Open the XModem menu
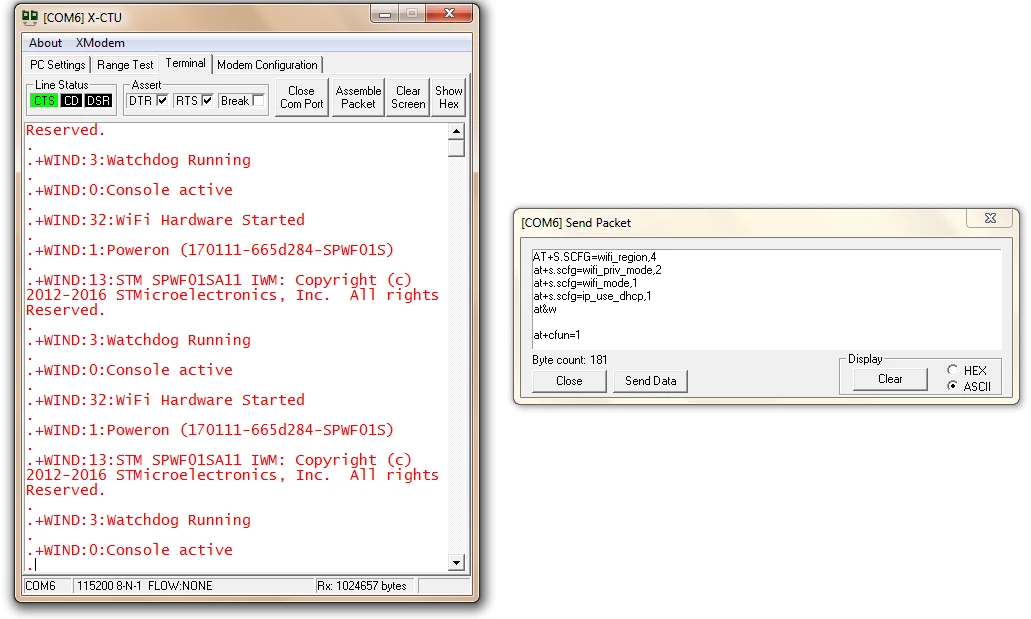Image resolution: width=1031 pixels, height=619 pixels. coord(100,43)
